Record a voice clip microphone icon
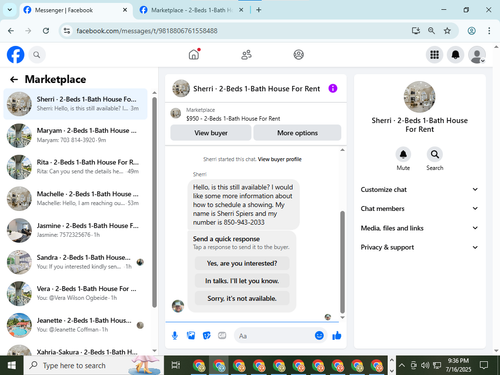 click(175, 336)
